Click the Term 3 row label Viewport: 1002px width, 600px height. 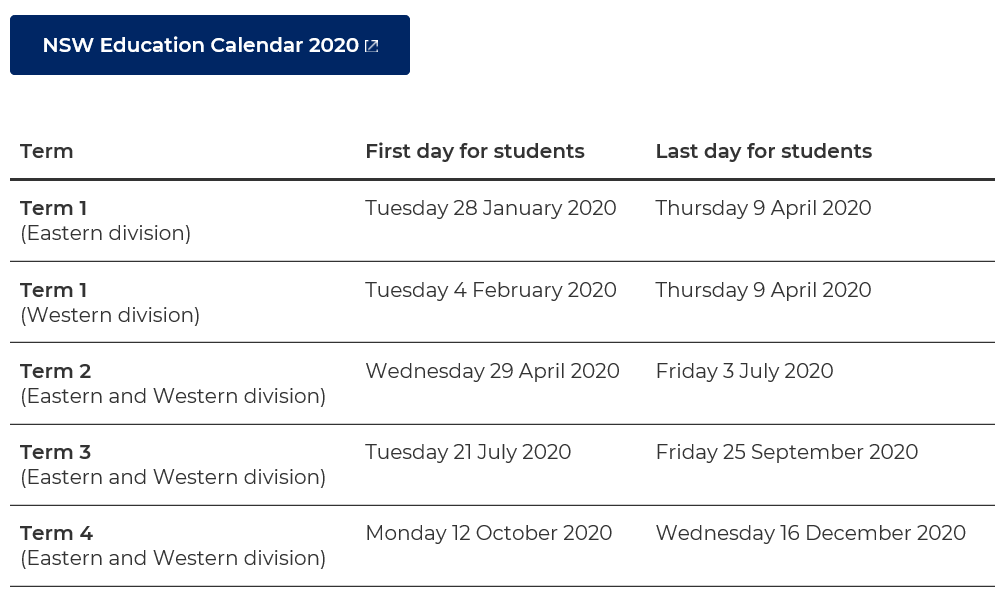tap(173, 465)
